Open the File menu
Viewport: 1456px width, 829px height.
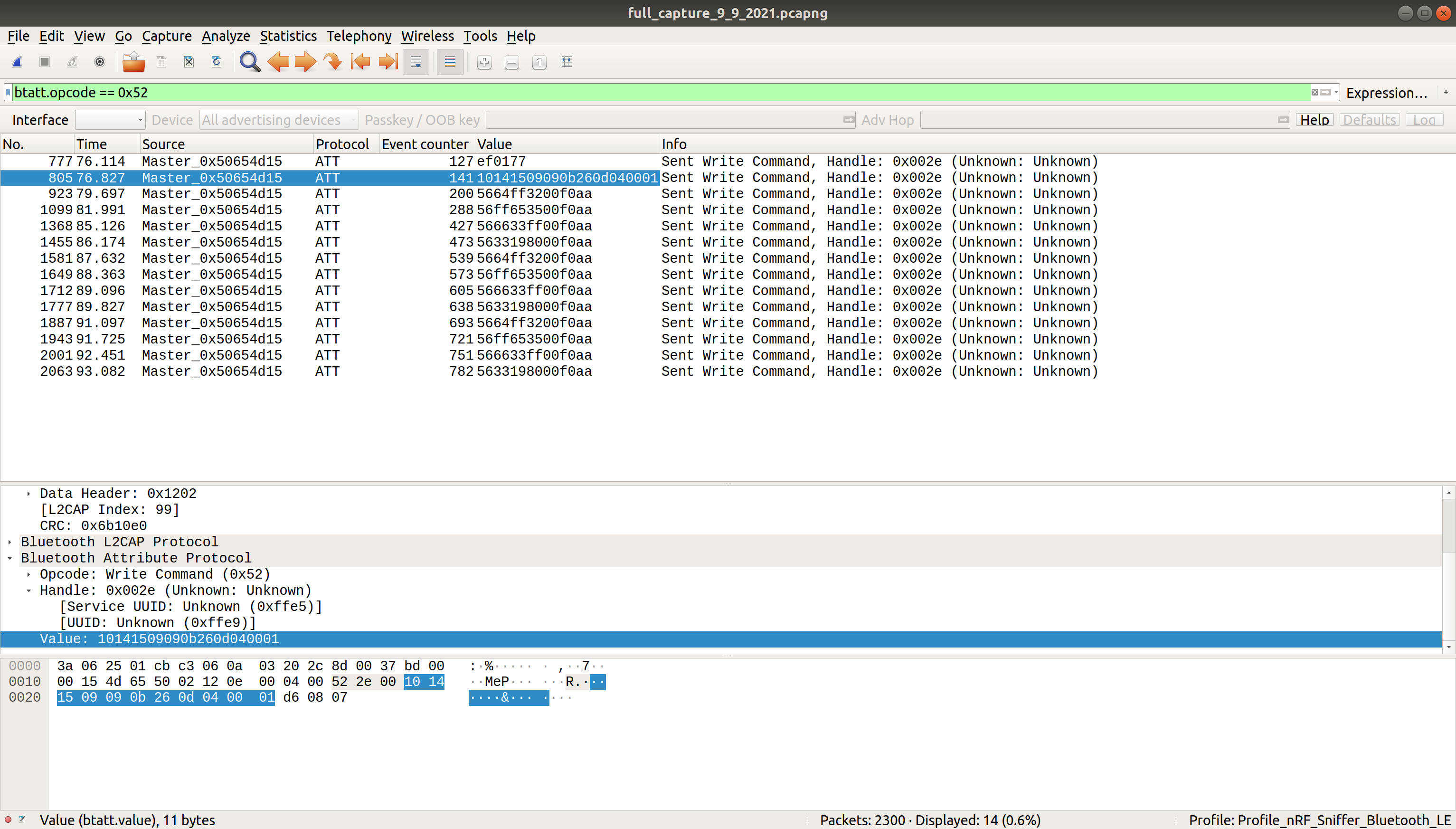pos(19,35)
